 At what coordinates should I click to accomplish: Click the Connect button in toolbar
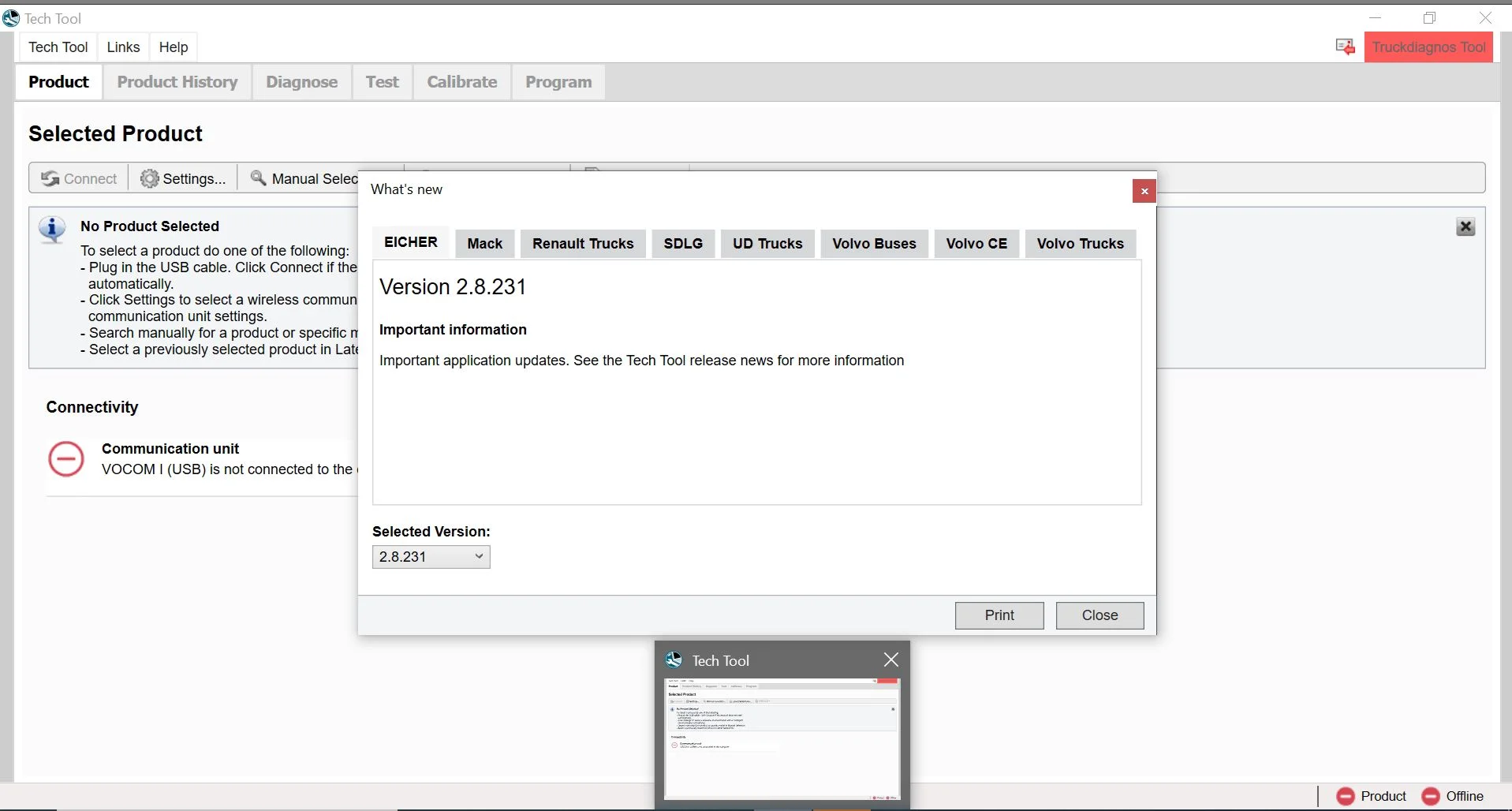pyautogui.click(x=79, y=179)
